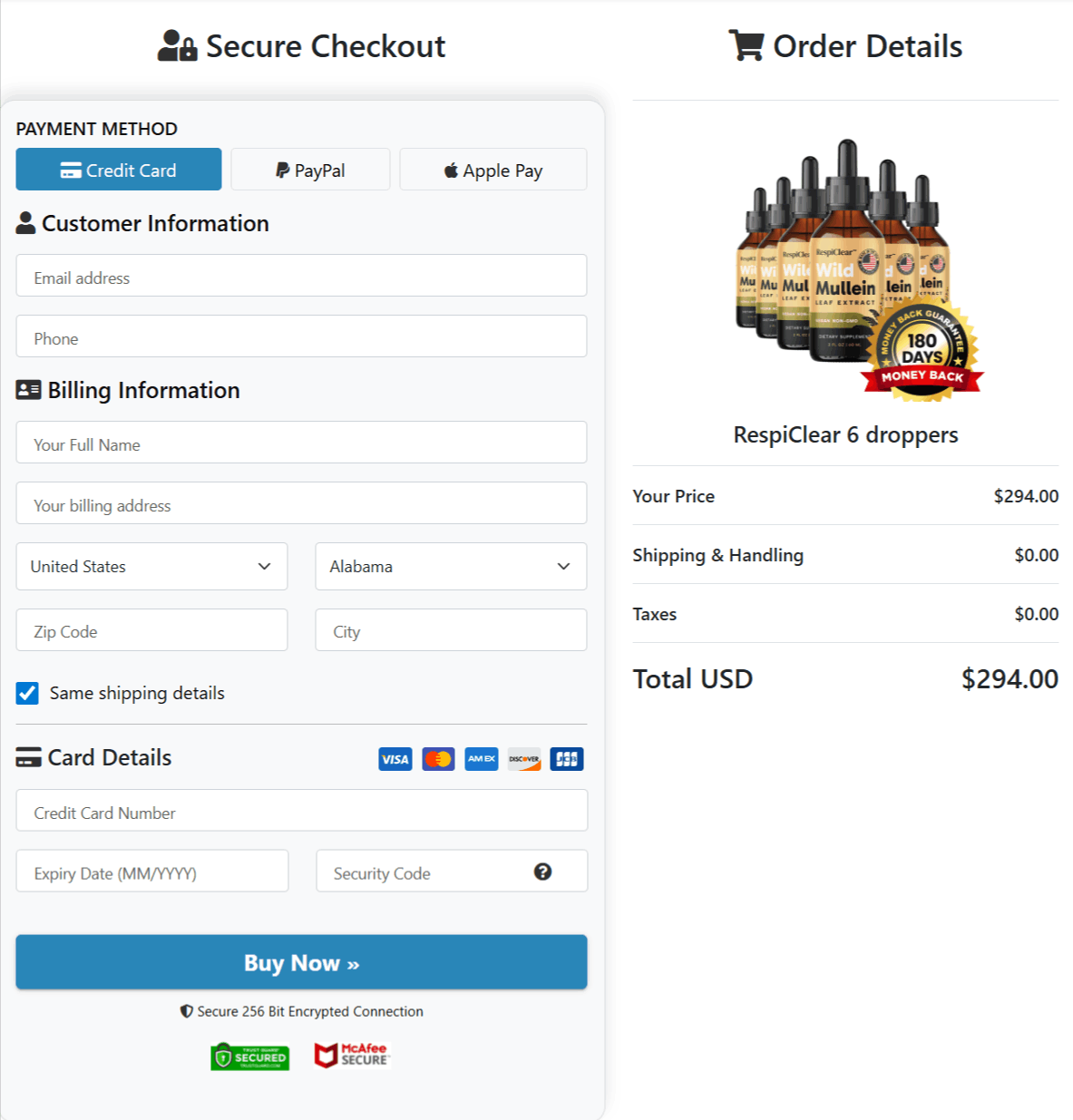
Task: Expand the Alabama state dropdown
Action: [451, 567]
